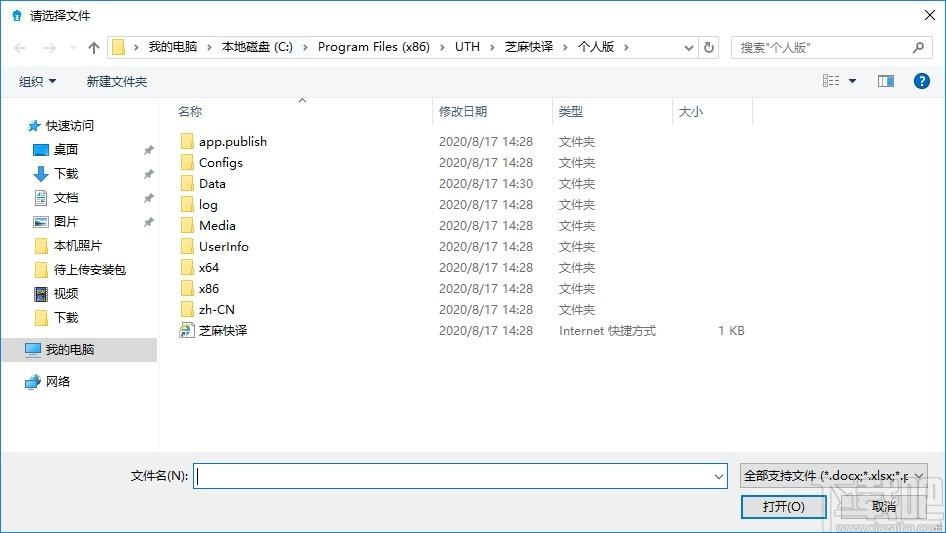
Task: Sort by 修改日期 column header
Action: [463, 111]
